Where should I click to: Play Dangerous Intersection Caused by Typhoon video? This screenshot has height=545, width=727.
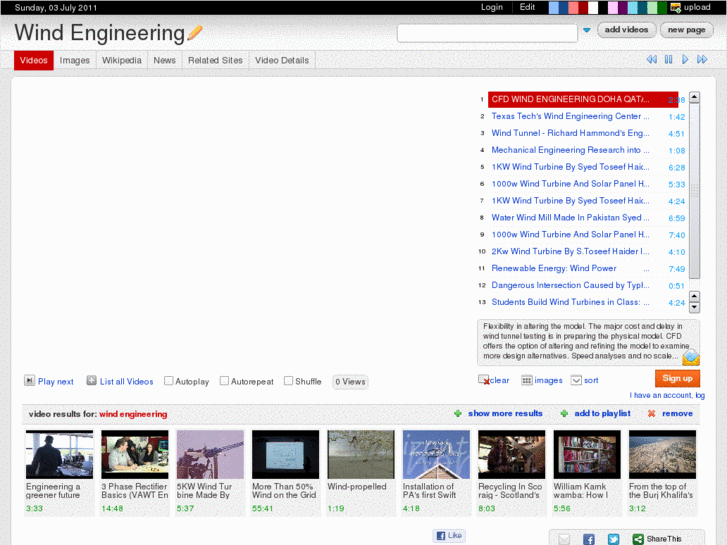coord(570,285)
